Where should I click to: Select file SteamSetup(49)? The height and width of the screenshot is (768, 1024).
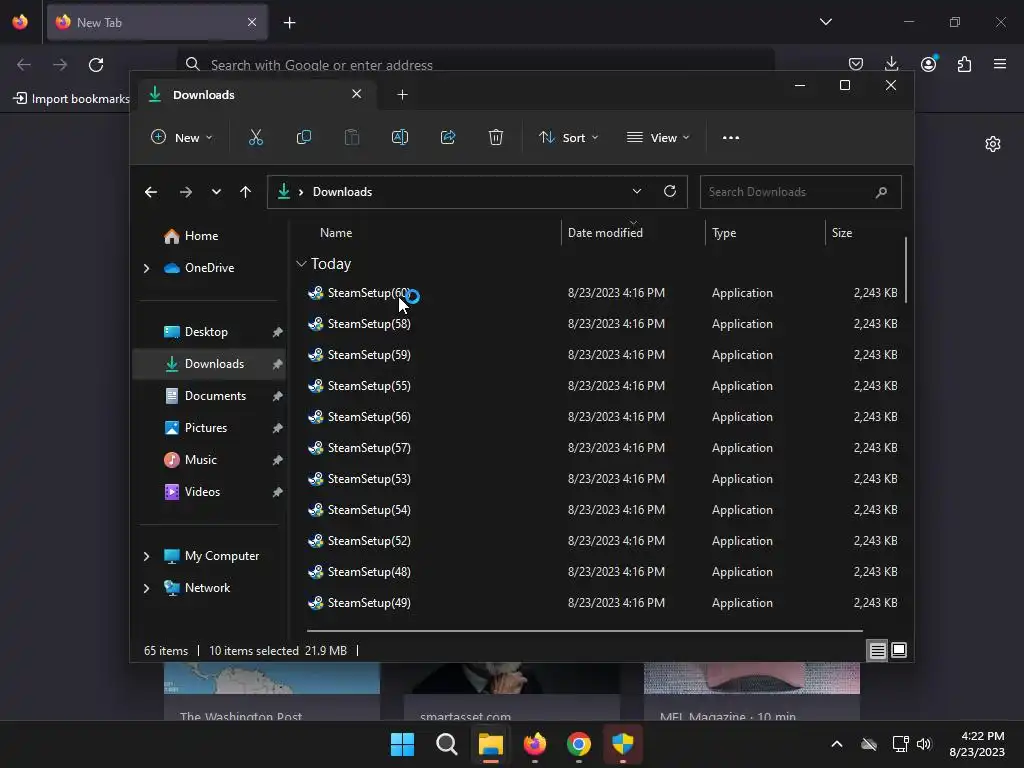pos(369,603)
